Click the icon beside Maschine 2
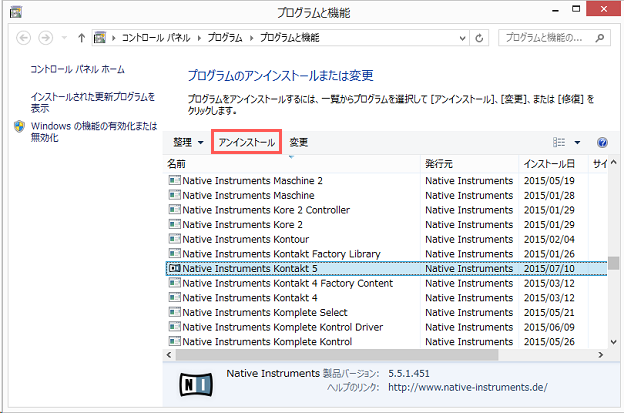624x413 pixels. (x=174, y=180)
